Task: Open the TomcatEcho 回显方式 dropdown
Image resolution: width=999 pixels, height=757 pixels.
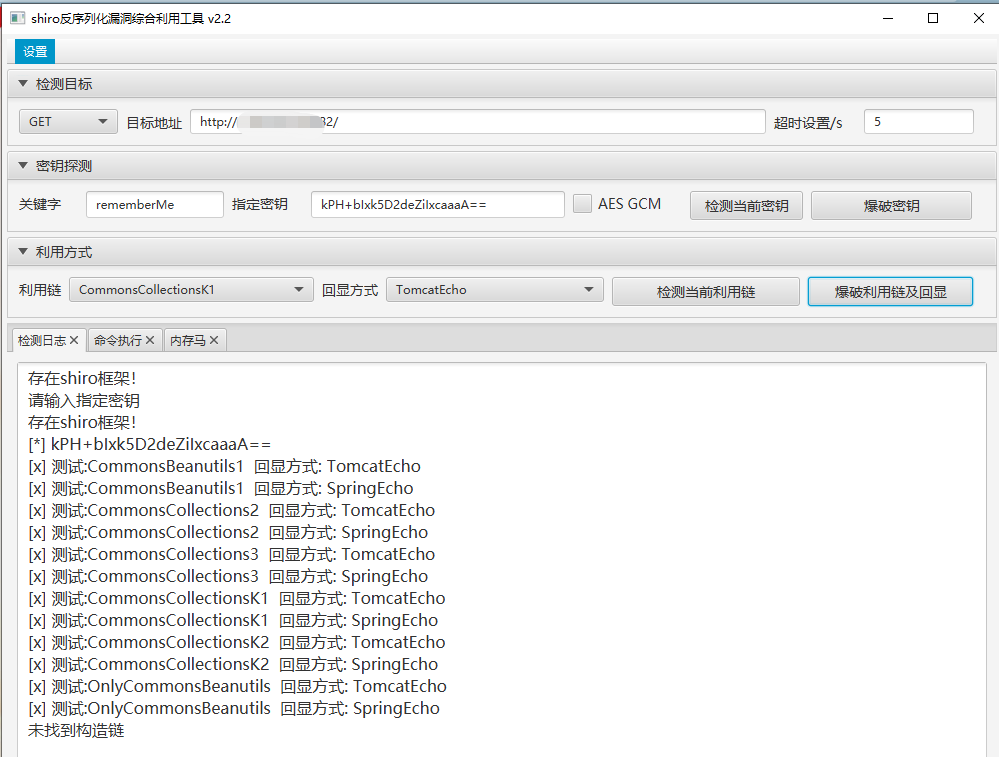Action: click(494, 290)
